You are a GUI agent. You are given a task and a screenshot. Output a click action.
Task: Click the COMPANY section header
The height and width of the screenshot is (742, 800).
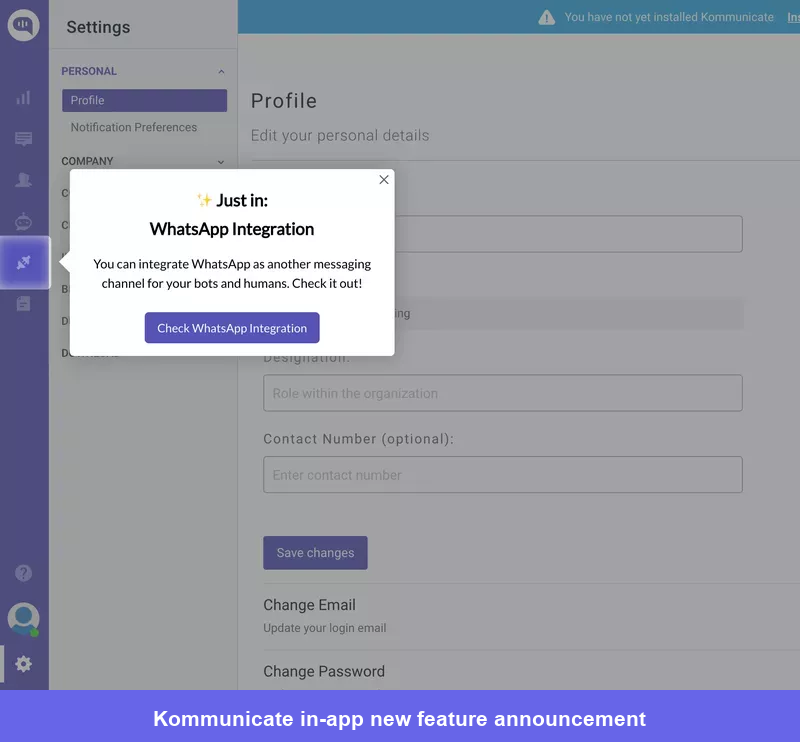coord(87,161)
